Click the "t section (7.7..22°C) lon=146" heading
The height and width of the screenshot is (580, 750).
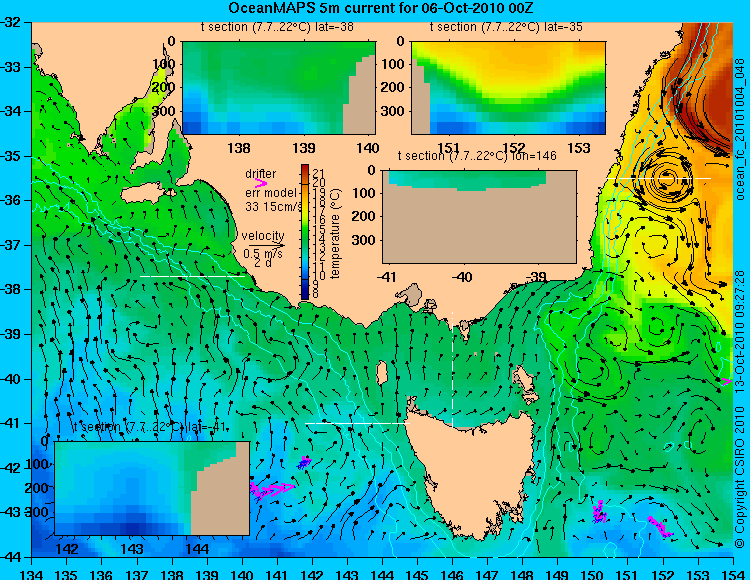point(477,156)
